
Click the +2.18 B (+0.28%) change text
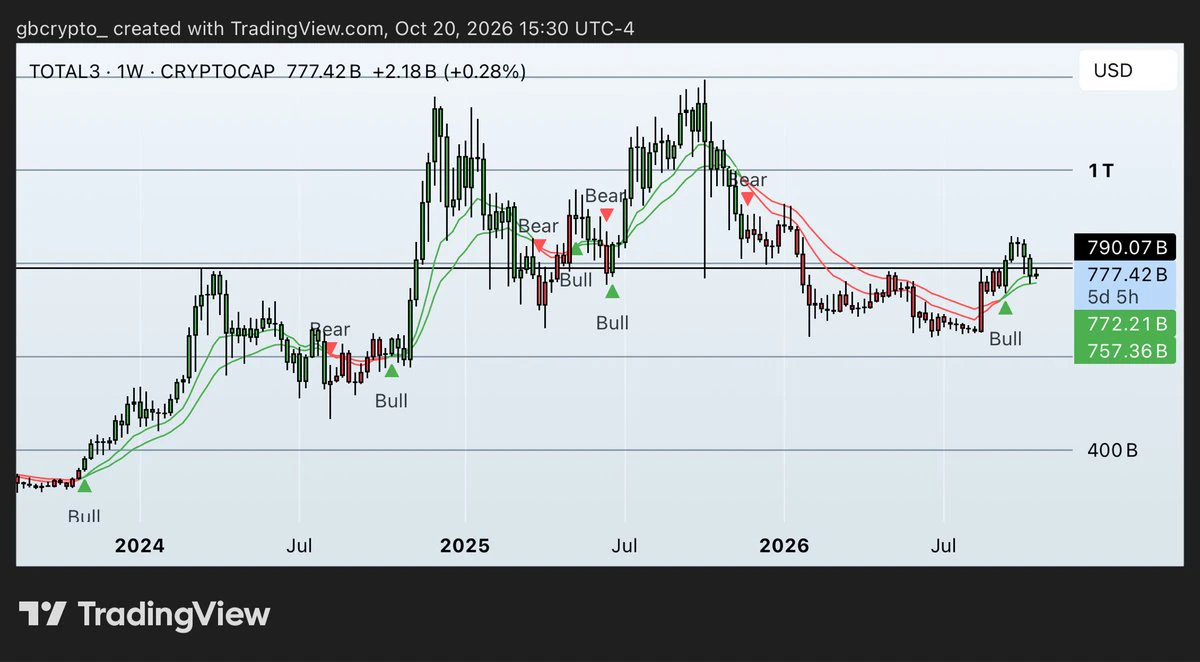(448, 72)
